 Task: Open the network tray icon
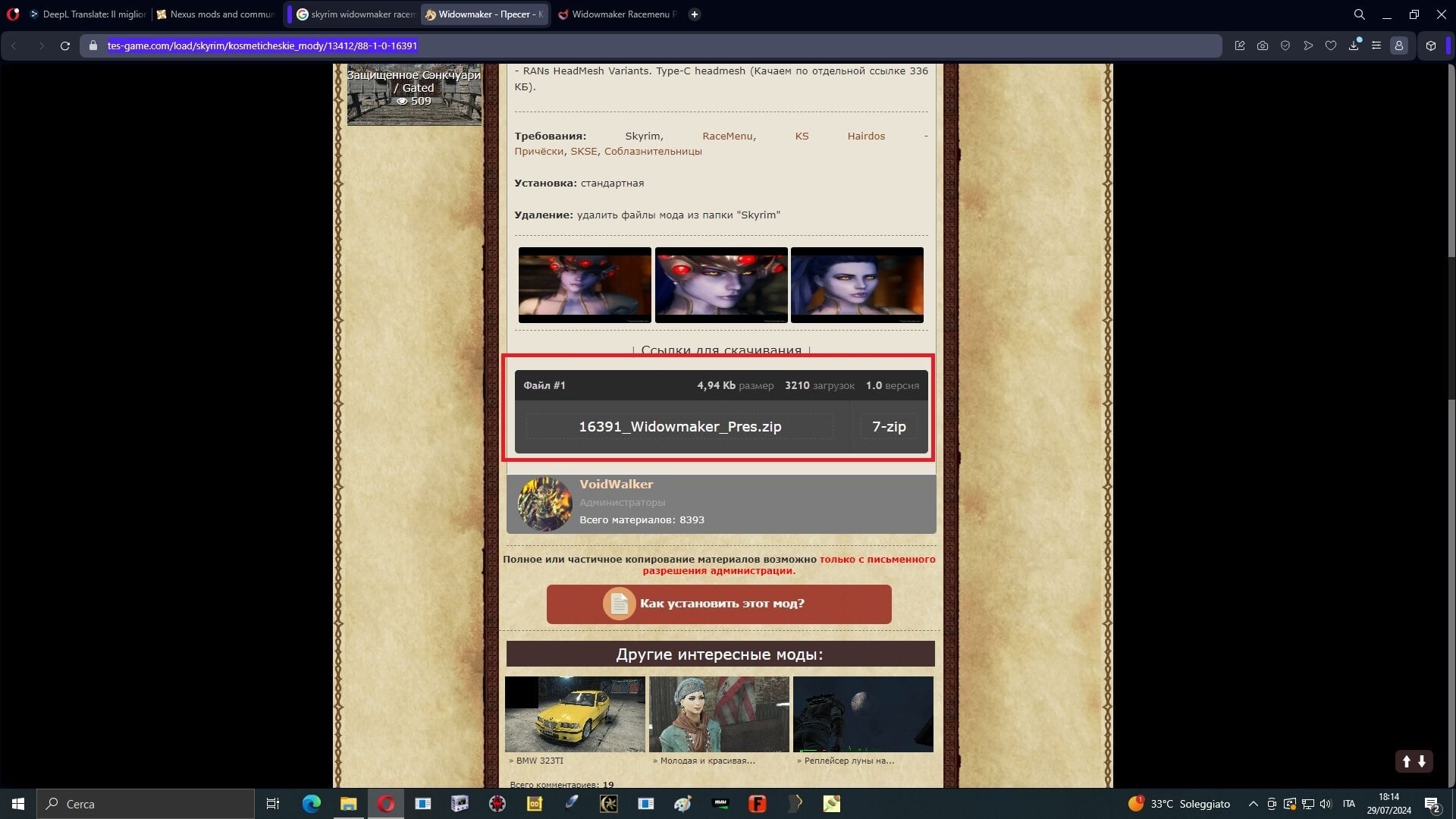[x=1308, y=804]
